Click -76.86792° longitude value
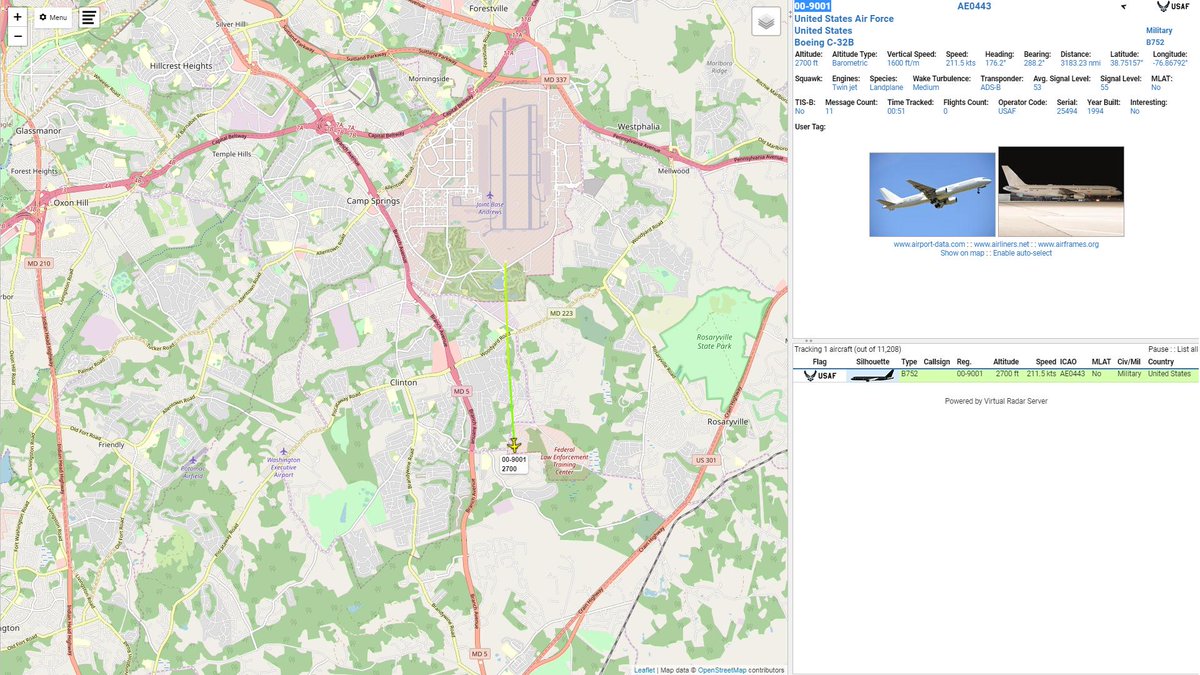The width and height of the screenshot is (1200, 675). click(x=1169, y=63)
